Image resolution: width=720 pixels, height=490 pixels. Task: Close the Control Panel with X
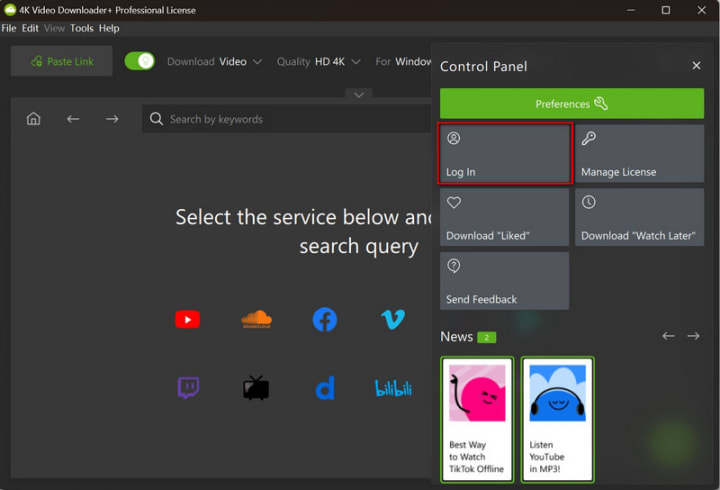(x=696, y=66)
